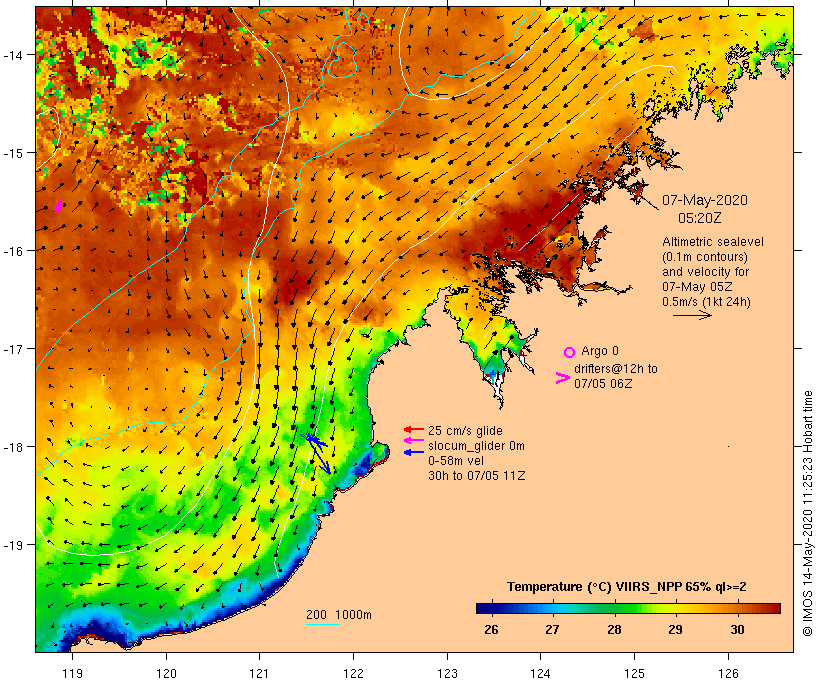Click the IMOS copyright timestamp text
This screenshot has height=680, width=820.
(808, 513)
